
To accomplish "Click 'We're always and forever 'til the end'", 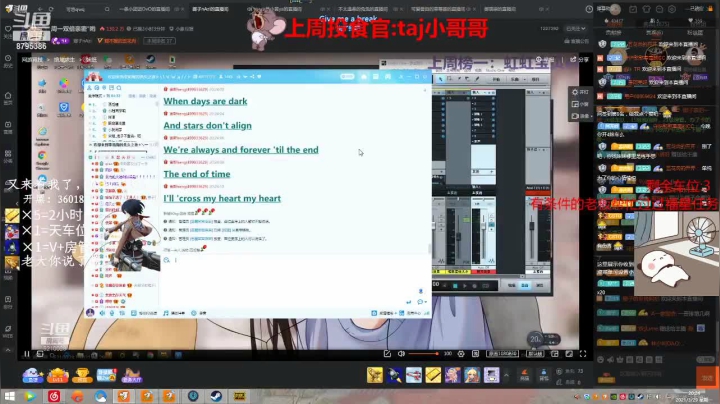I will click(x=241, y=150).
